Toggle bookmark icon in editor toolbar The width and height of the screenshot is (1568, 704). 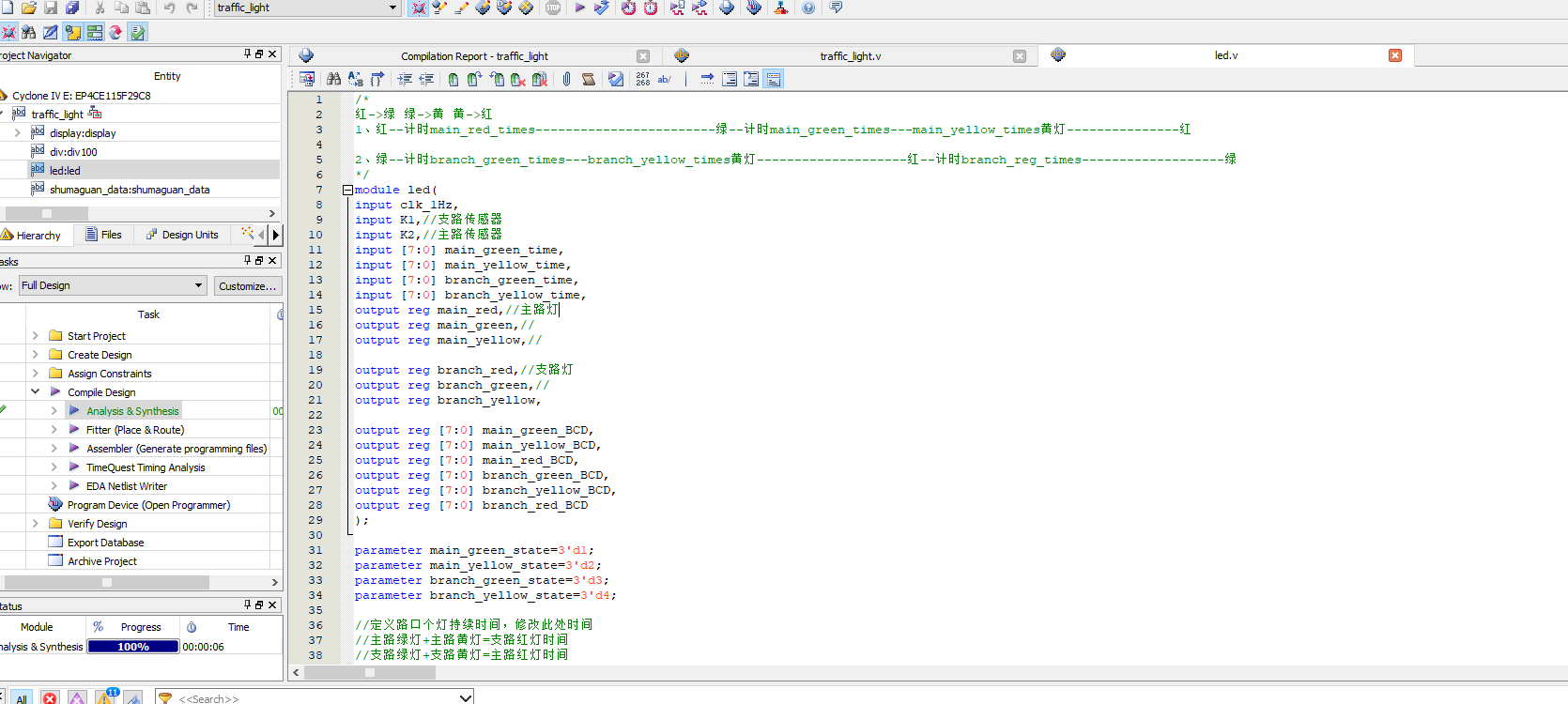[453, 79]
